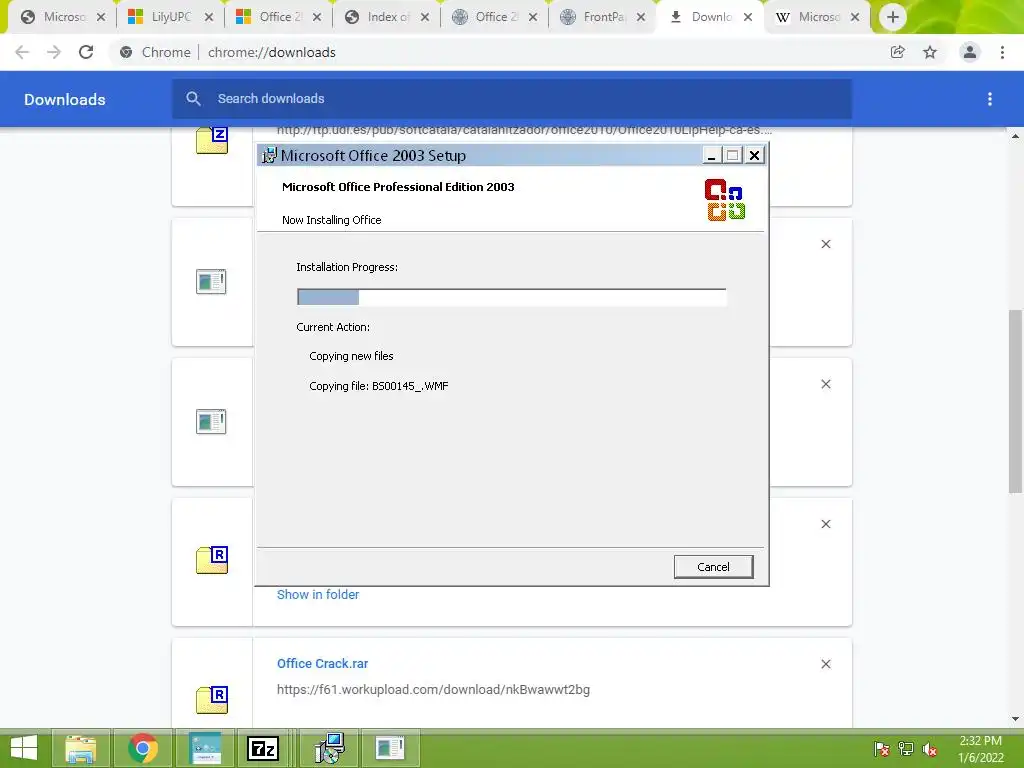Viewport: 1024px width, 768px height.
Task: Go back with the back arrow
Action: [x=22, y=52]
